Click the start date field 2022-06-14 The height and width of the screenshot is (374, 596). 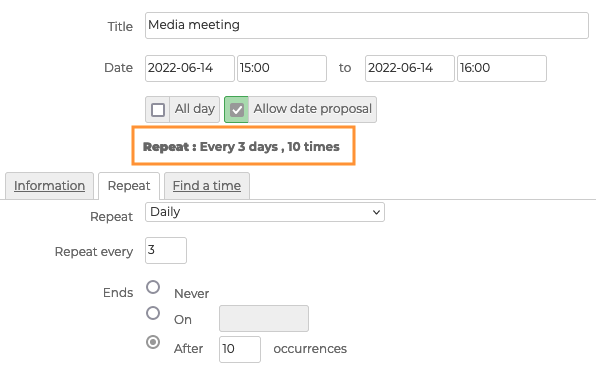pyautogui.click(x=190, y=68)
